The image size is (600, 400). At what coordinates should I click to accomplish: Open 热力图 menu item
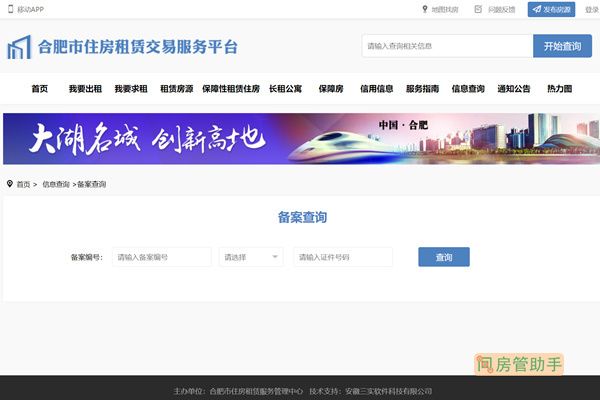[x=559, y=89]
